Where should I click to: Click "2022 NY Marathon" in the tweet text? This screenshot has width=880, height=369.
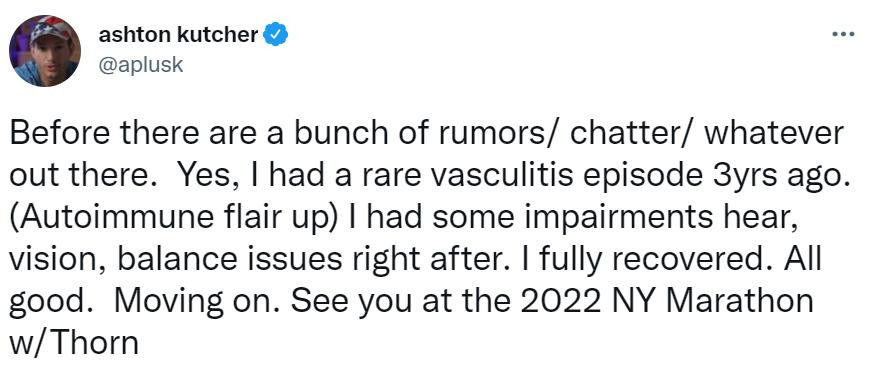point(668,301)
